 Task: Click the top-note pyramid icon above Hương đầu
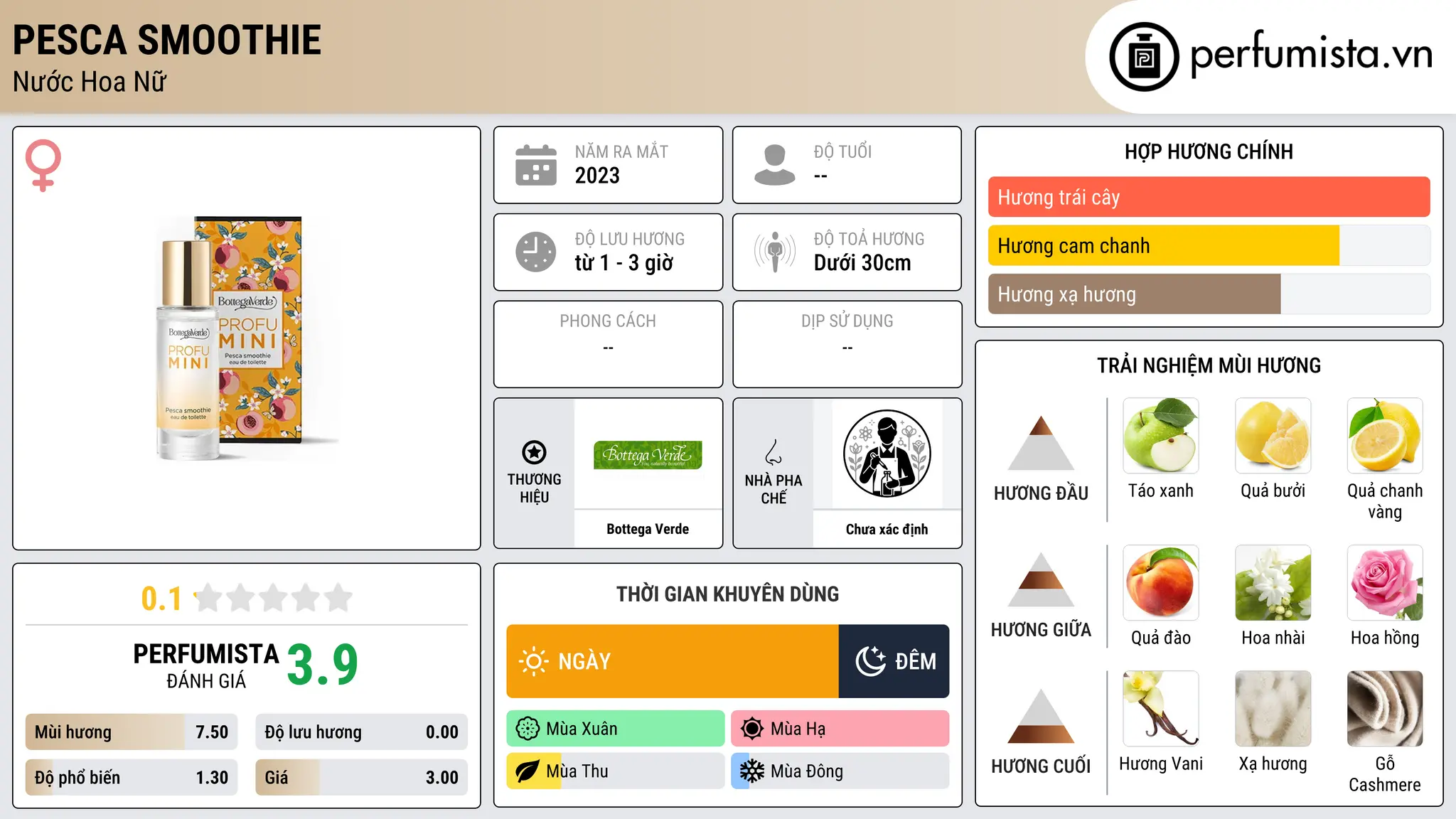tap(1041, 443)
